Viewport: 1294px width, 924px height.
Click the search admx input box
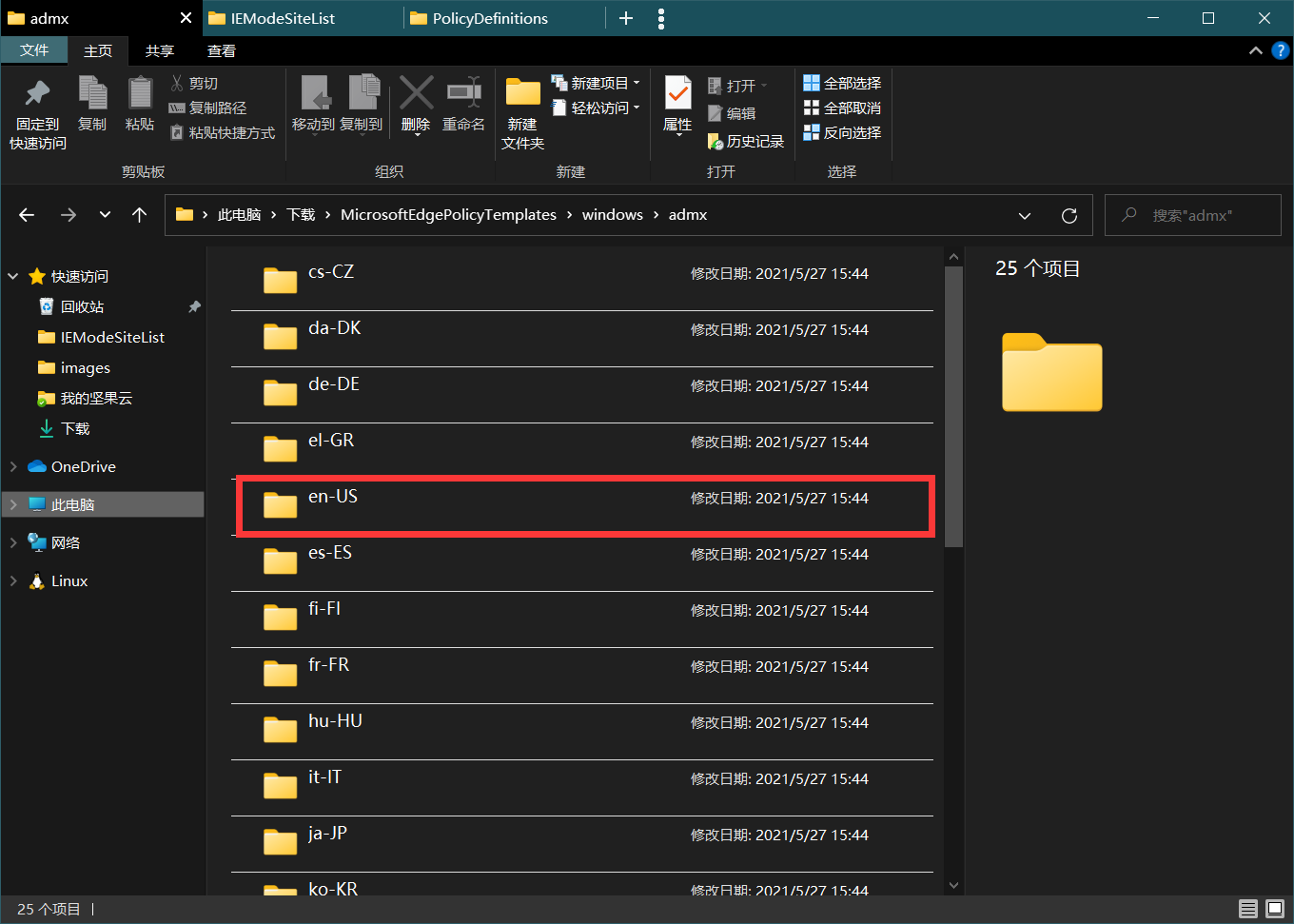(1193, 216)
